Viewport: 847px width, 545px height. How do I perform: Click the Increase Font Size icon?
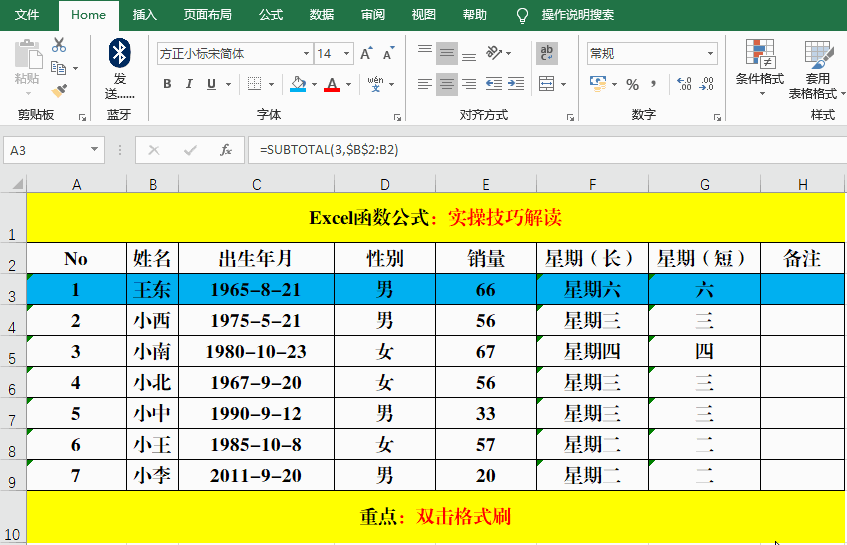click(x=366, y=54)
